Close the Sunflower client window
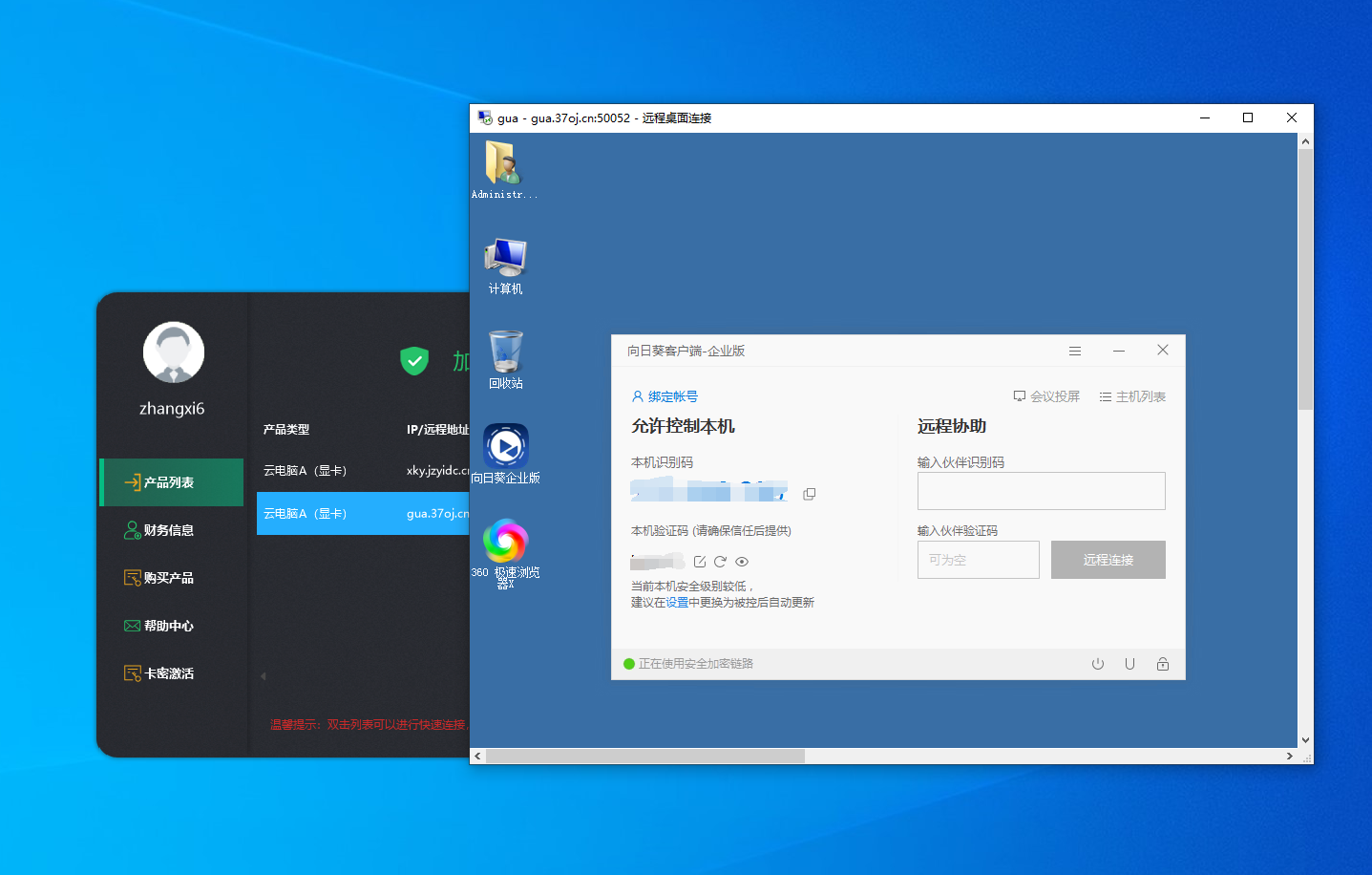Viewport: 1372px width, 875px height. (x=1163, y=351)
